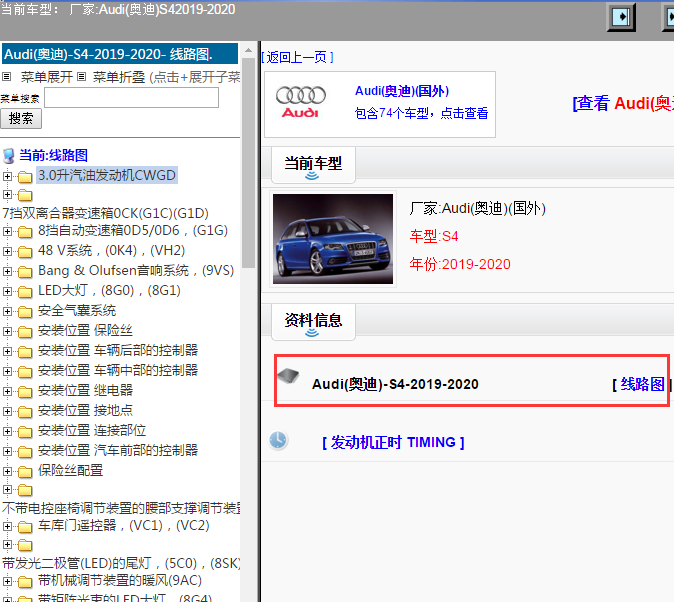Click folder icon for Bang & Olufsen音响系统
Screen dimensions: 674x602
tap(25, 272)
